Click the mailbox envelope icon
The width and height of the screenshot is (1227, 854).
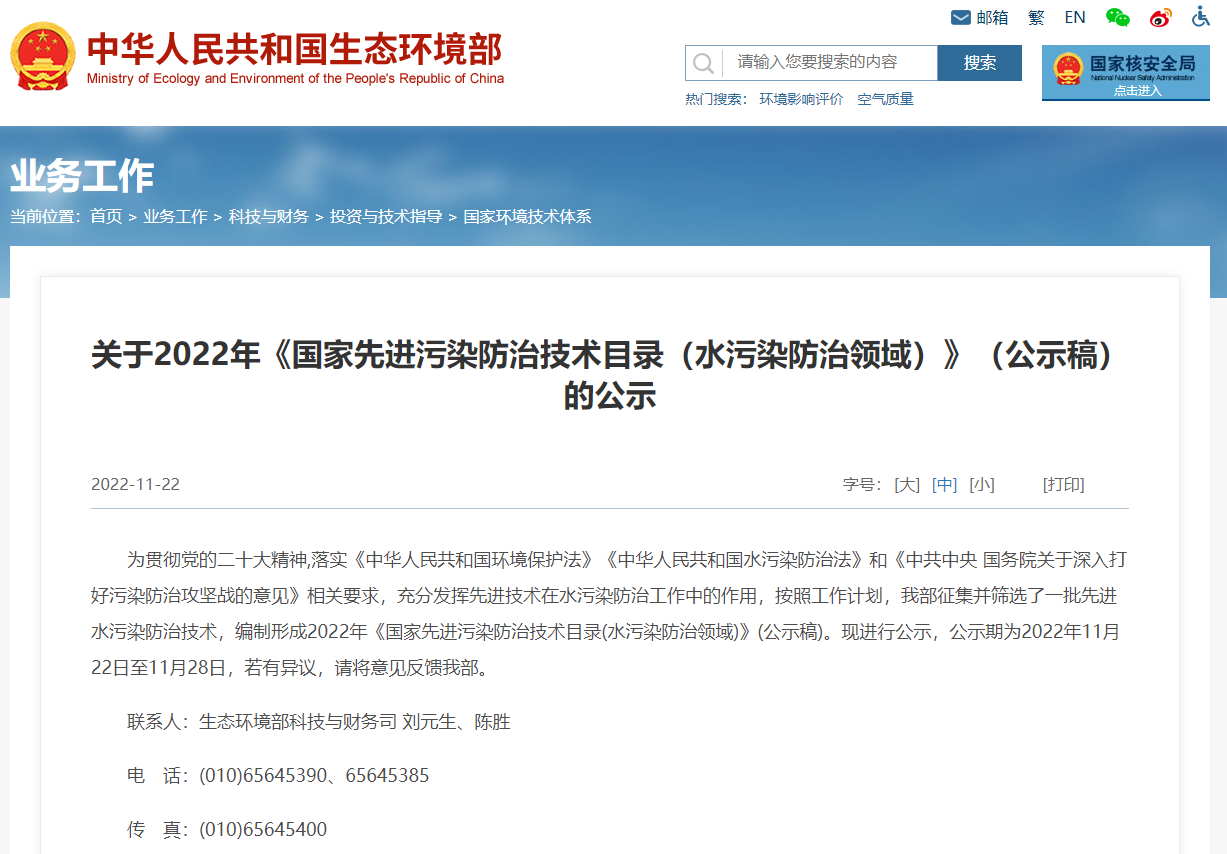coord(960,18)
